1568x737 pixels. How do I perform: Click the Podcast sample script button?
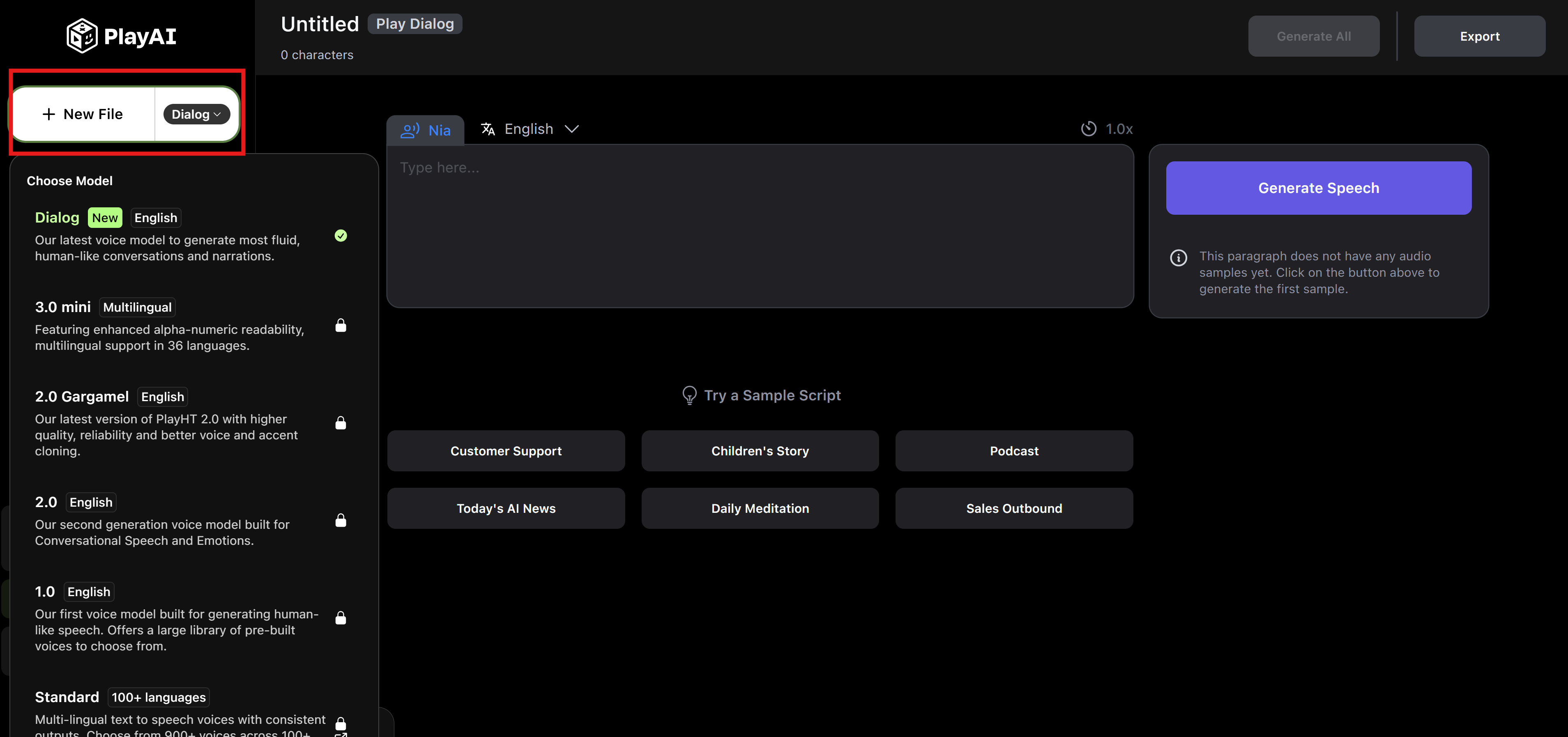click(1013, 451)
